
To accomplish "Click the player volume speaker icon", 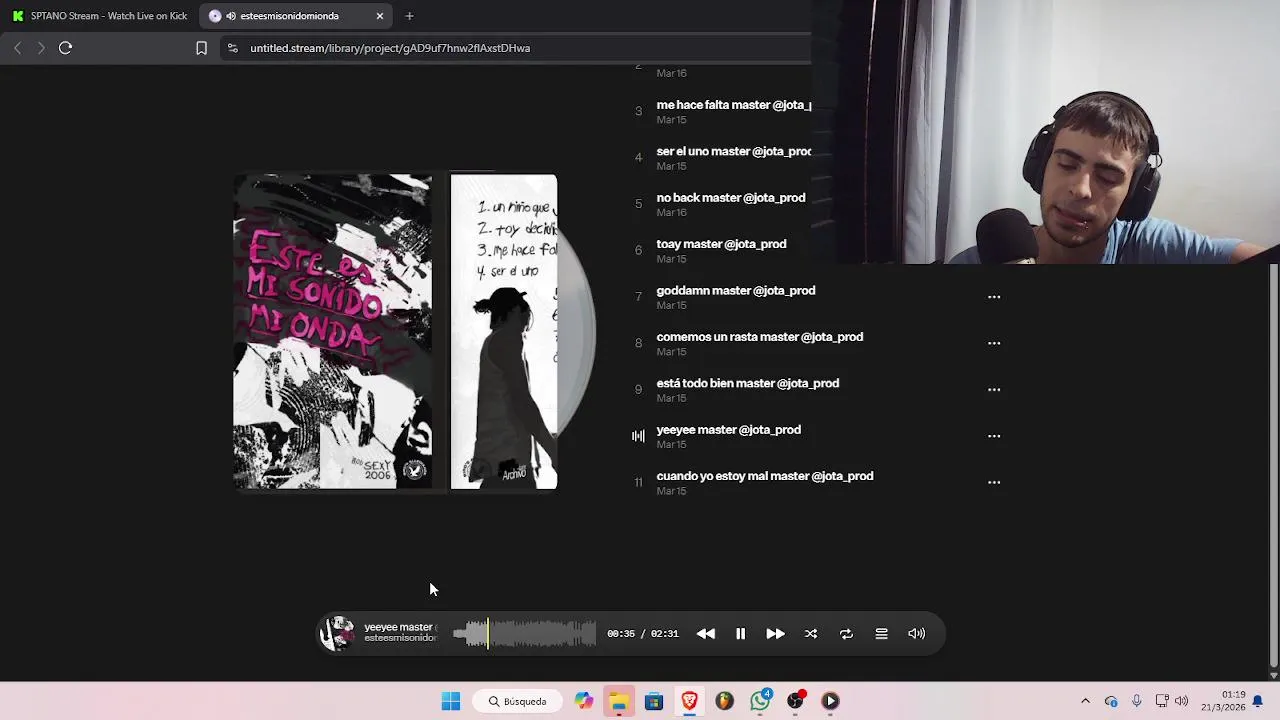I will pyautogui.click(x=916, y=634).
